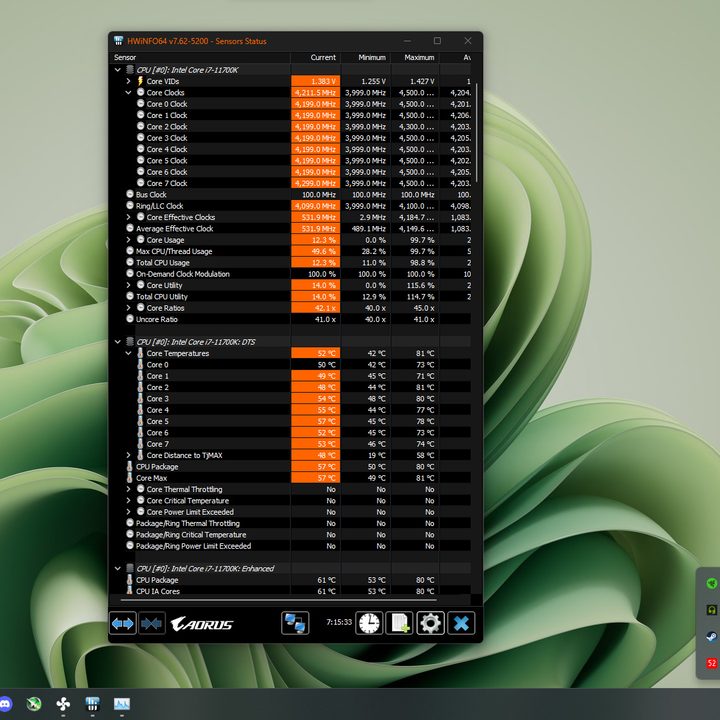720x720 pixels.
Task: Collapse the i7-11700K Enhanced group
Action: [x=118, y=568]
